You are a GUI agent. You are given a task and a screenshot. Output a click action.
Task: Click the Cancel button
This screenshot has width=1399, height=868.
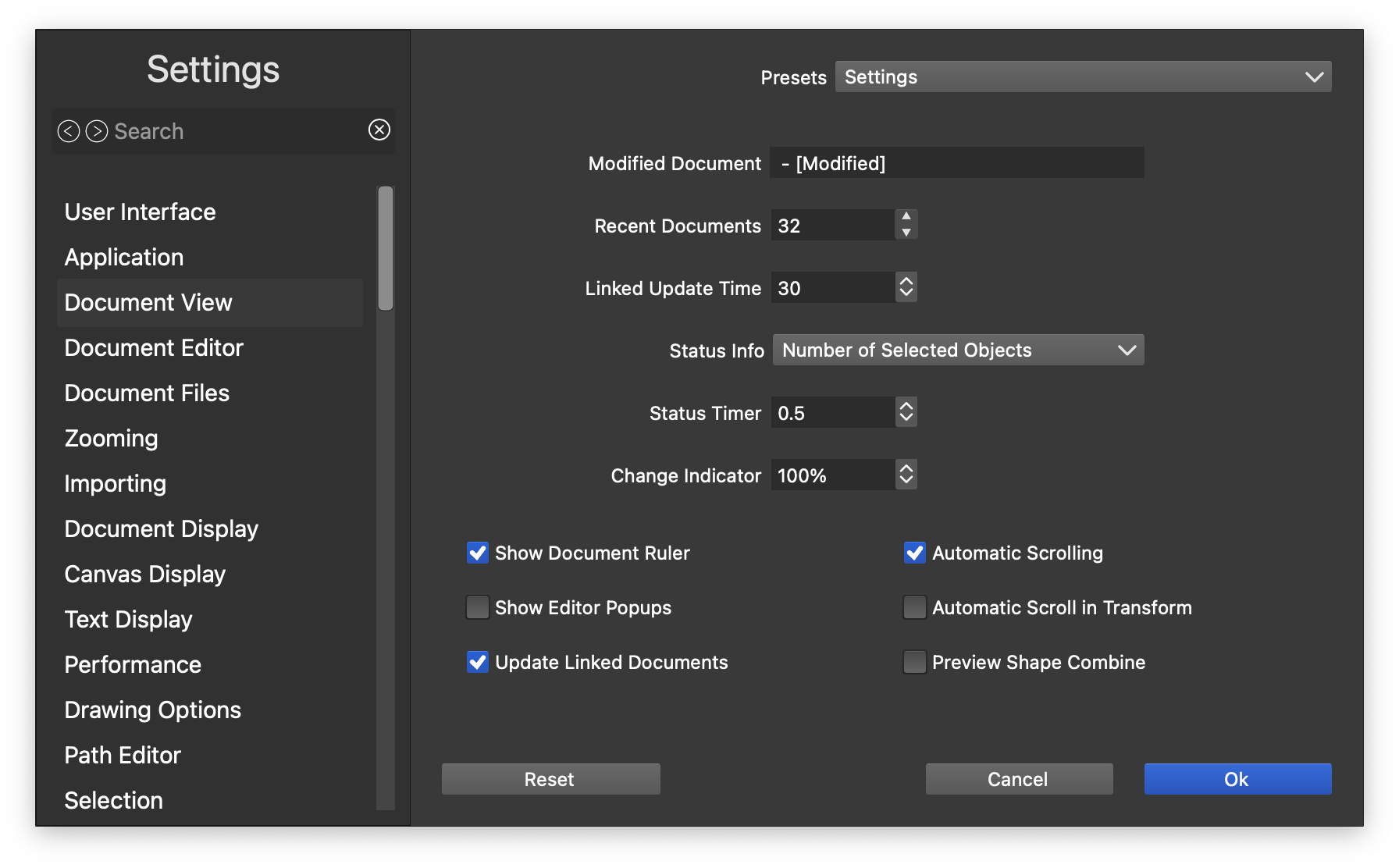(x=1019, y=779)
